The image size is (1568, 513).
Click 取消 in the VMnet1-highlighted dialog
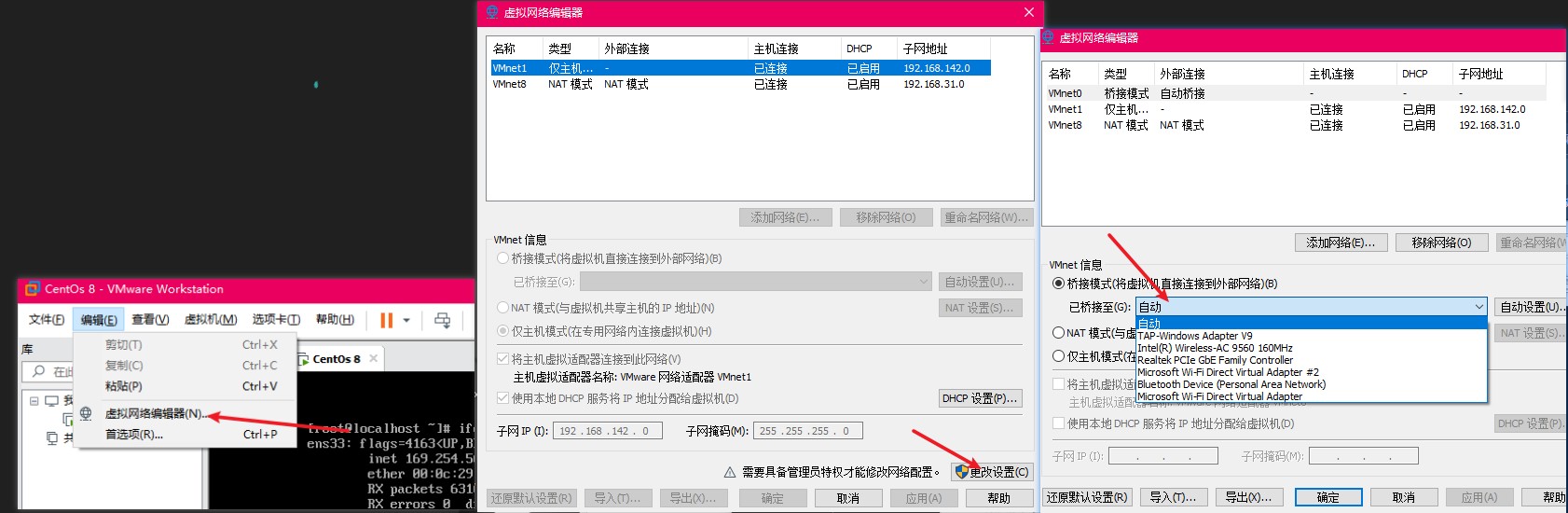(x=848, y=498)
